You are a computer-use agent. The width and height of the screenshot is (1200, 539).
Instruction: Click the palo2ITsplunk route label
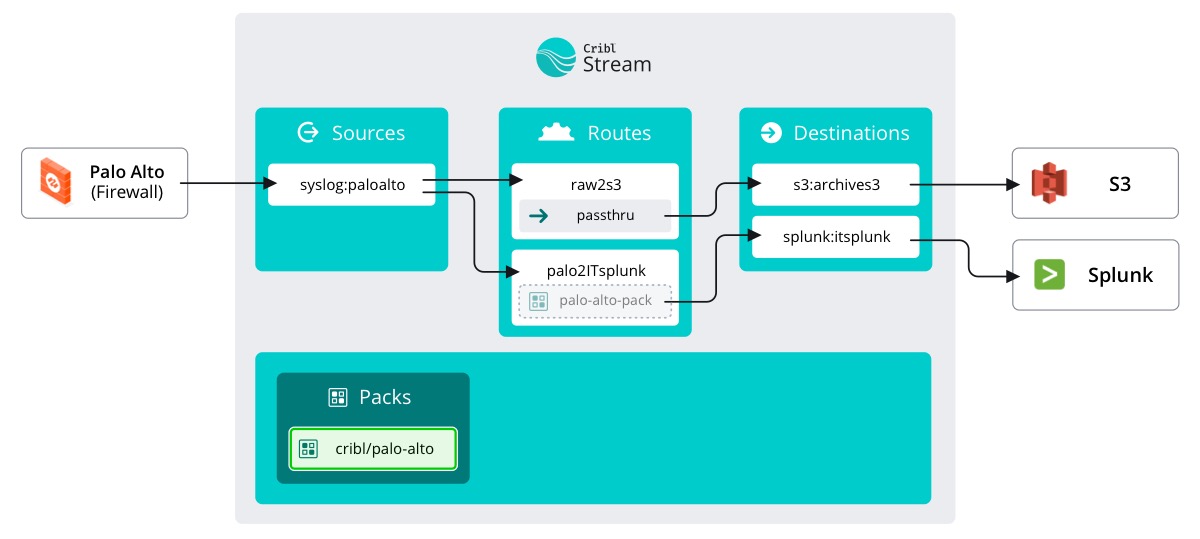(x=595, y=270)
